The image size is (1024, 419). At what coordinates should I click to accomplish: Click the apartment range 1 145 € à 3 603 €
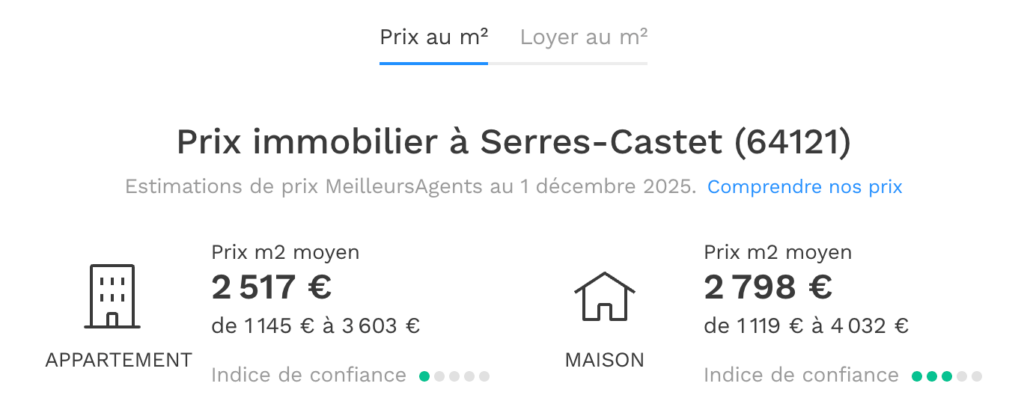click(x=315, y=325)
